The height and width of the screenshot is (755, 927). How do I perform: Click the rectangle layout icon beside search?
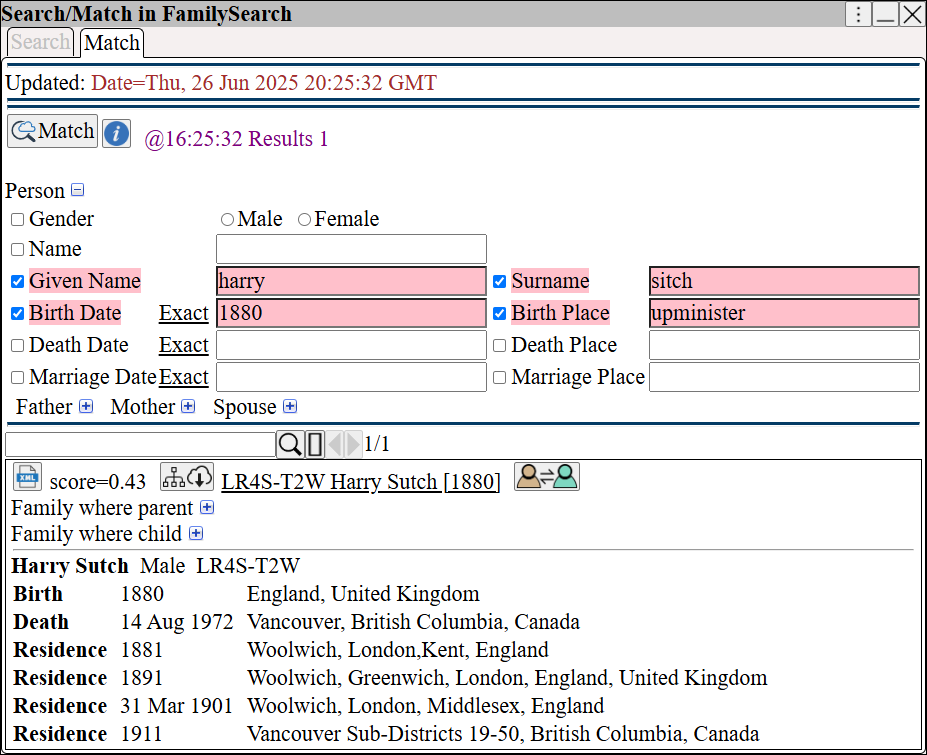[315, 444]
